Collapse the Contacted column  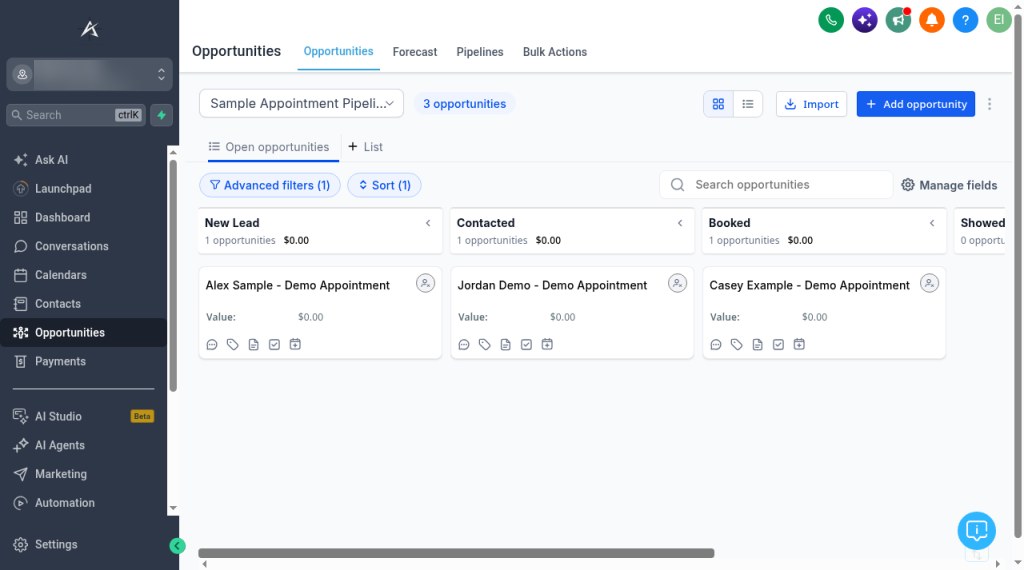coord(680,223)
